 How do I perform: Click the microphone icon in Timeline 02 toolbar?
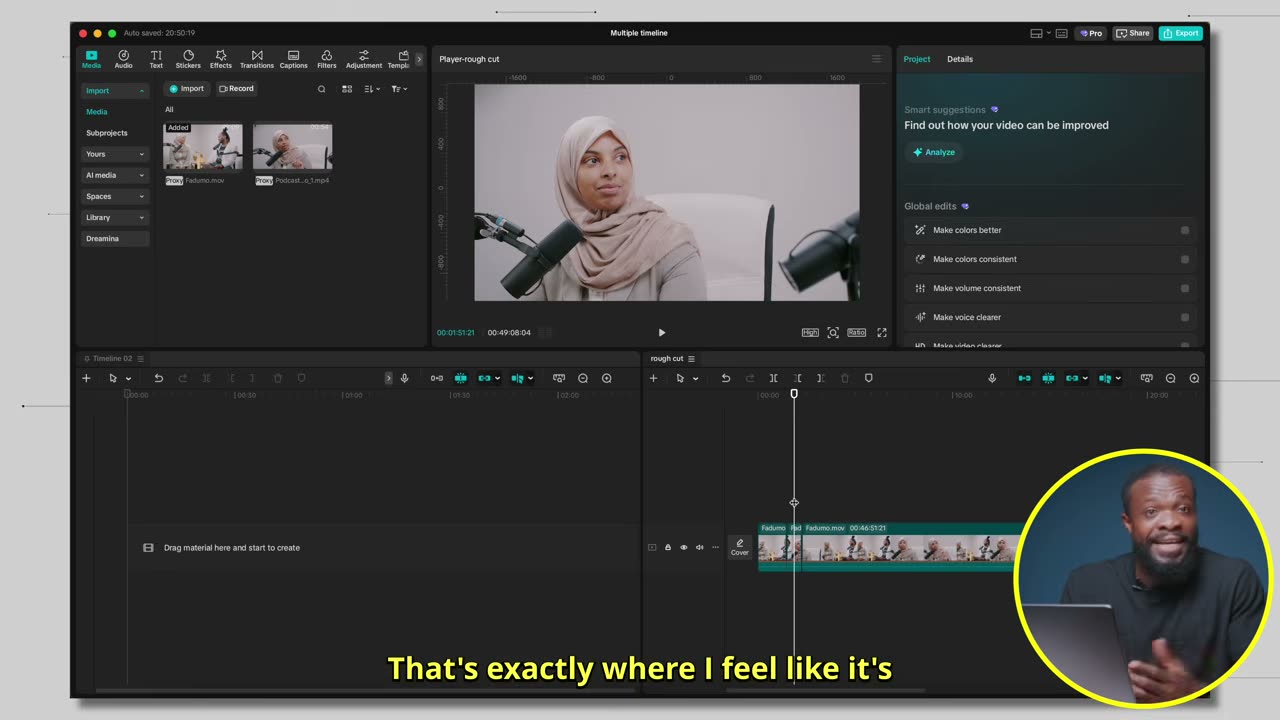404,378
